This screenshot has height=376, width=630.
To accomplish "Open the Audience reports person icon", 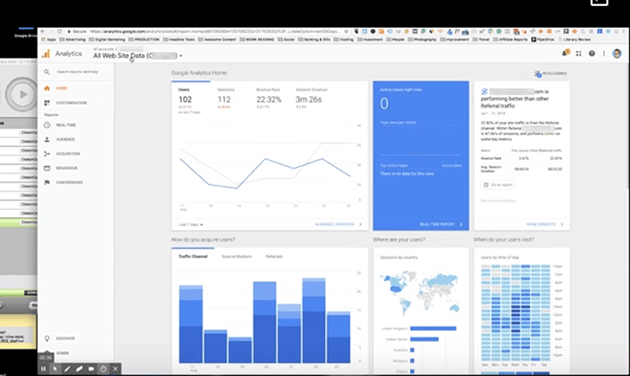I will pos(47,139).
